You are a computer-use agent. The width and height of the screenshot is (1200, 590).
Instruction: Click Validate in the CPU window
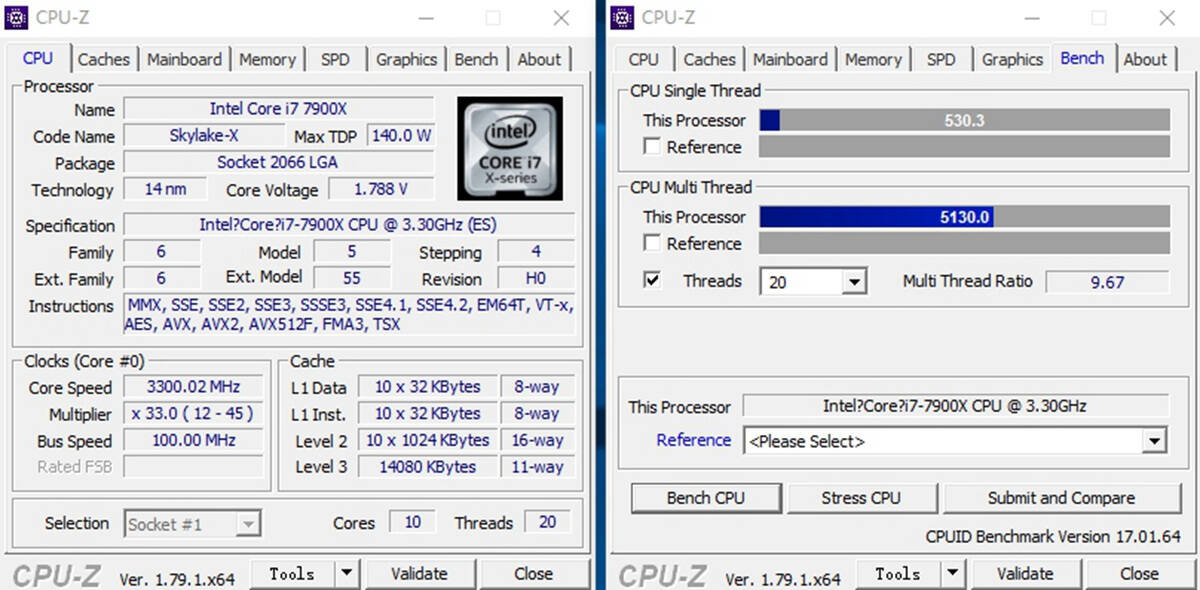419,574
